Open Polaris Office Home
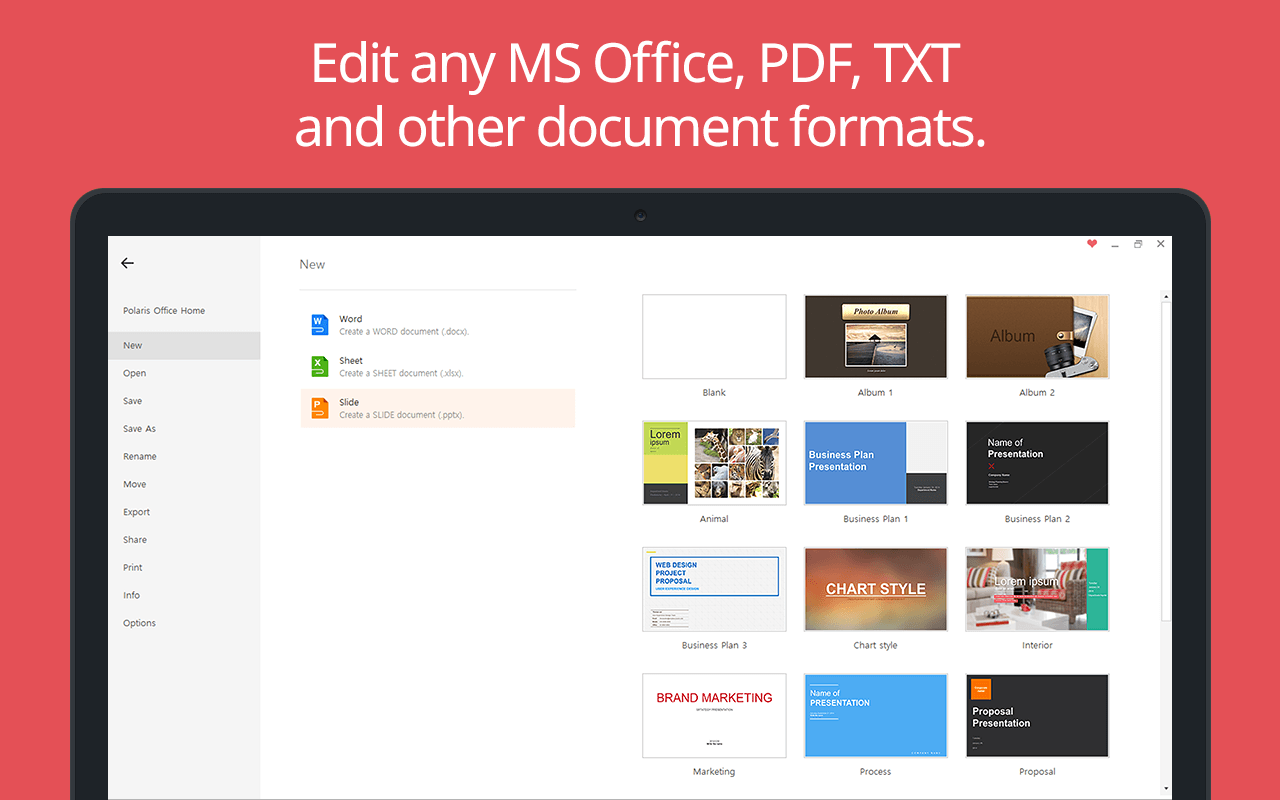The height and width of the screenshot is (800, 1280). point(164,311)
